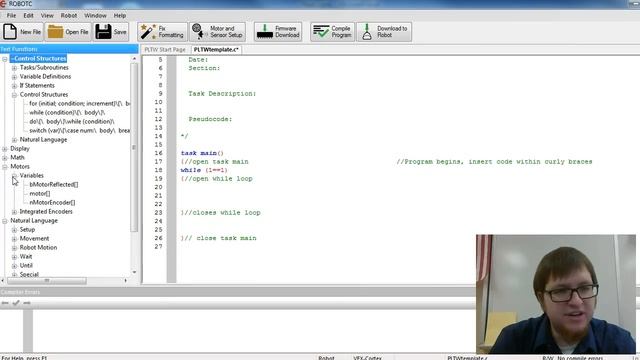Expand the Movement node
The image size is (640, 360).
pyautogui.click(x=14, y=239)
